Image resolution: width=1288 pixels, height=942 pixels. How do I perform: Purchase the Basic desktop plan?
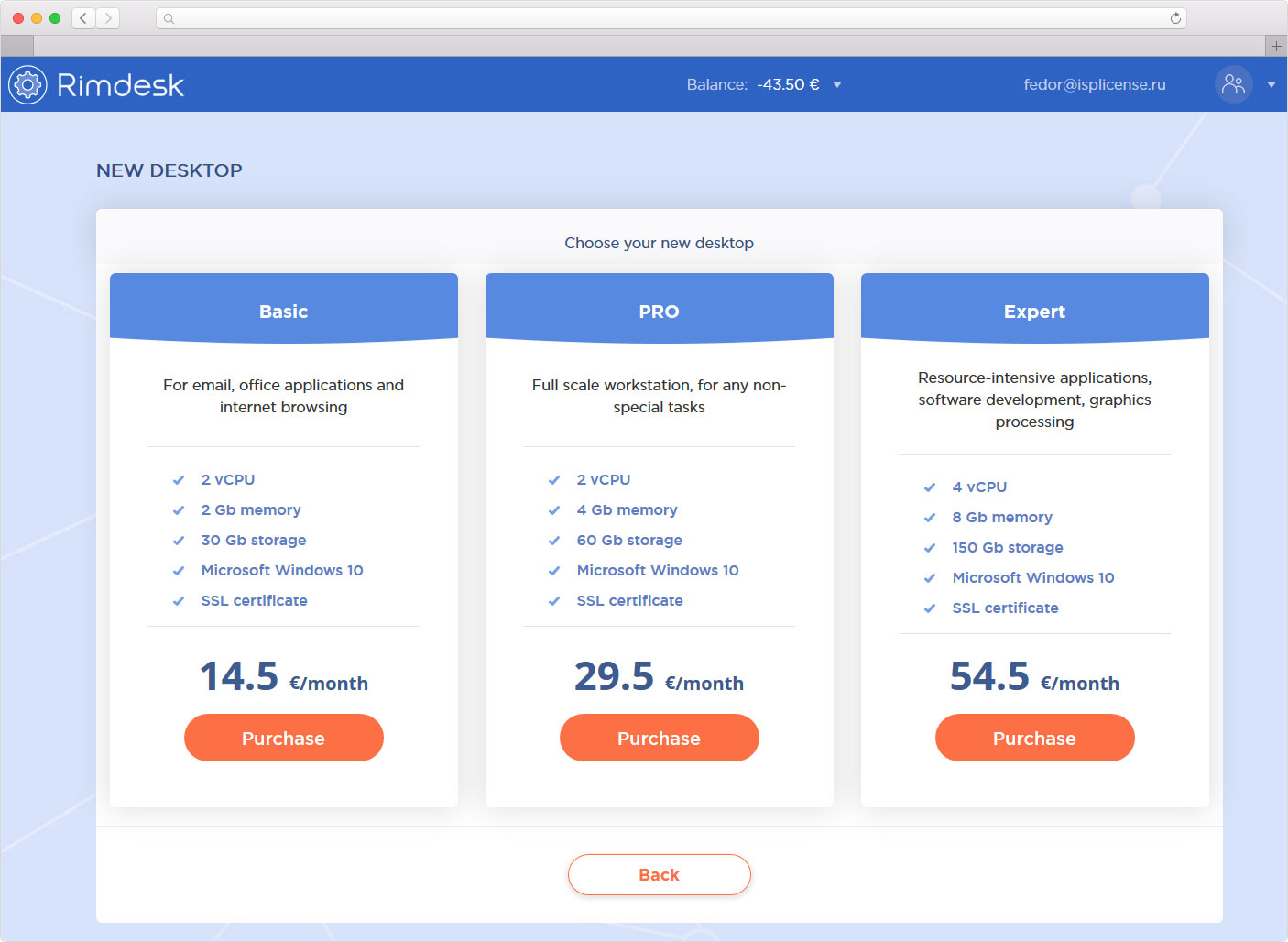click(x=283, y=738)
